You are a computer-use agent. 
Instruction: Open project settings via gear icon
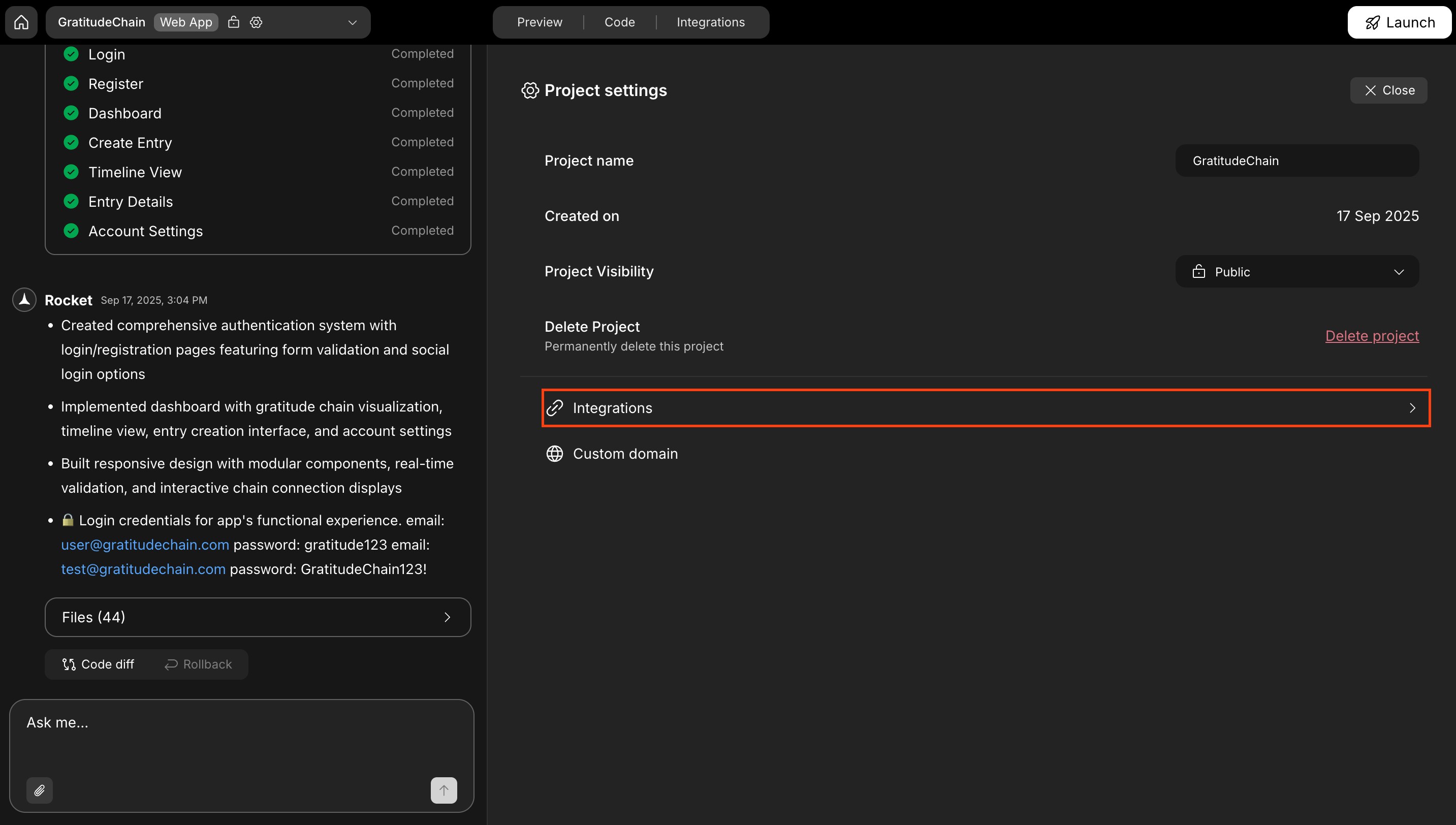pos(256,22)
